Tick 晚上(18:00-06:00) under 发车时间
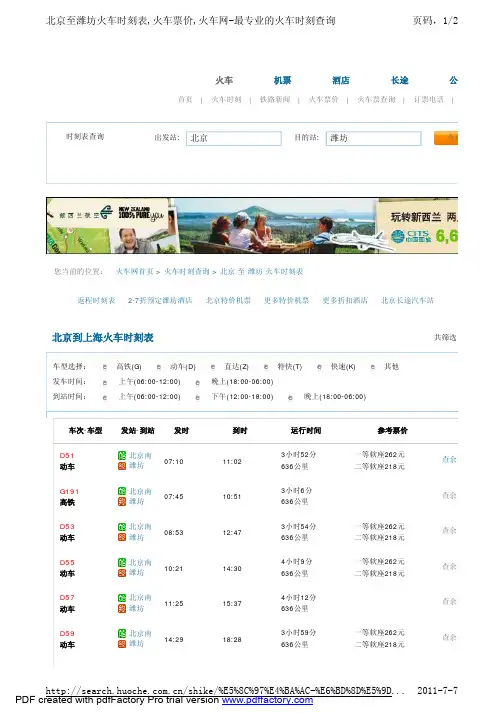Screen dimensions: 504x713 [197, 382]
